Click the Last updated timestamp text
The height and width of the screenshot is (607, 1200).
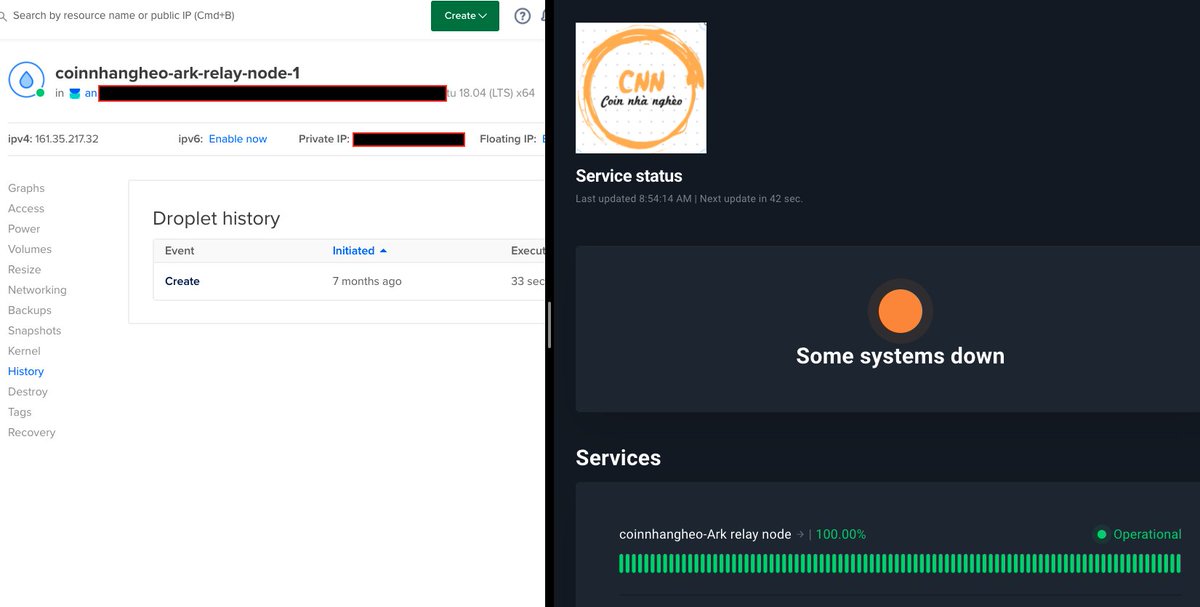pos(689,199)
